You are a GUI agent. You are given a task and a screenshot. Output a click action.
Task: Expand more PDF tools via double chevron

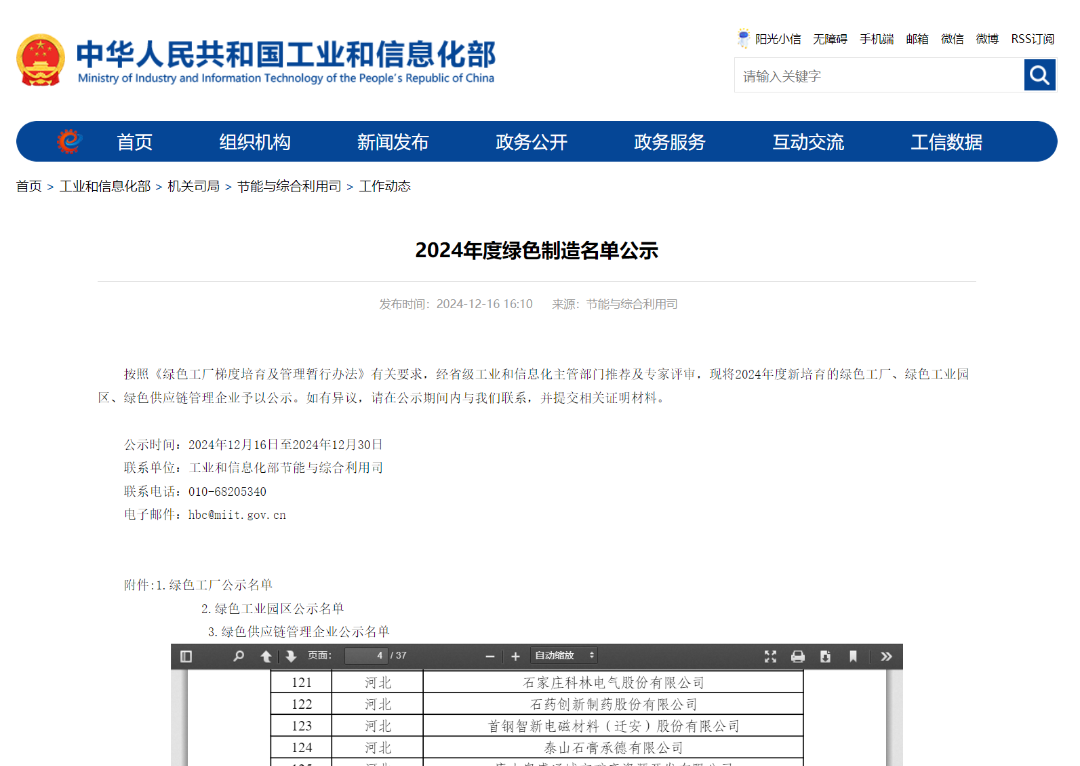coord(884,656)
